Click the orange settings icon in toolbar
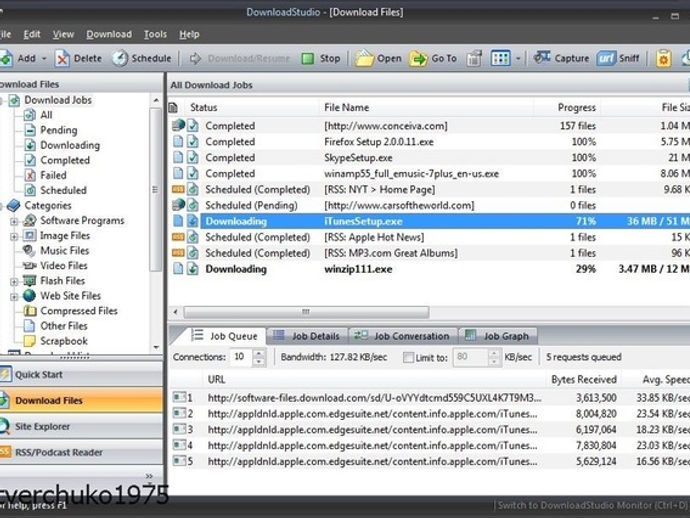 point(664,58)
